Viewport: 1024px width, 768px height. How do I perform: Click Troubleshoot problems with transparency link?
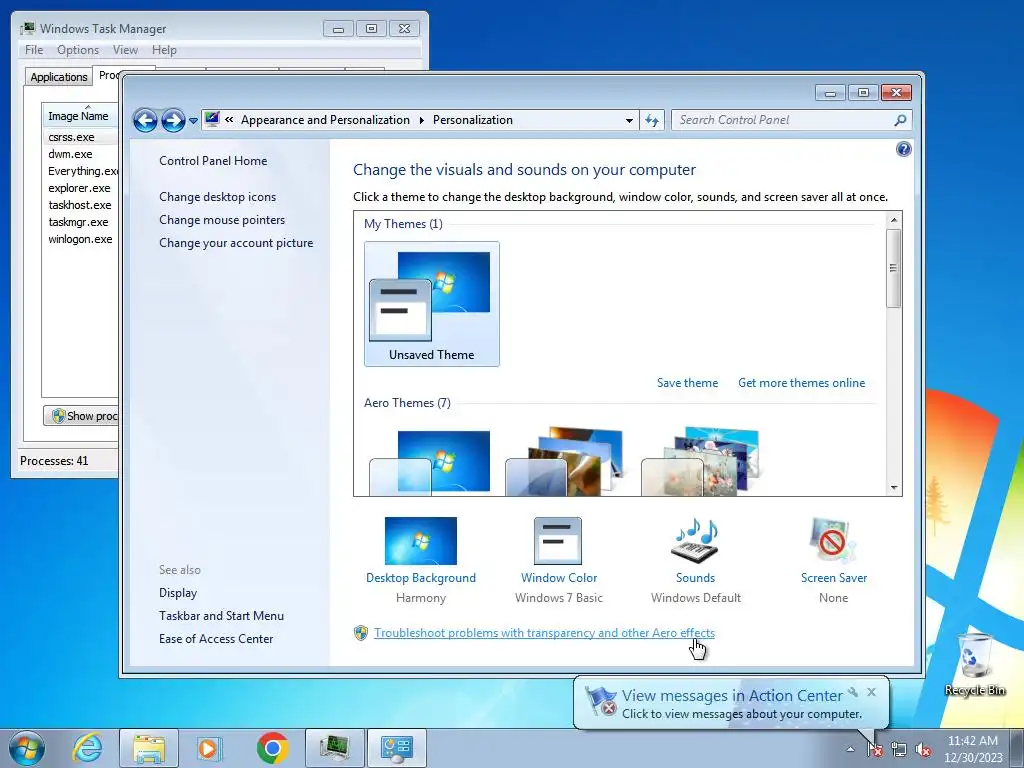(x=544, y=633)
